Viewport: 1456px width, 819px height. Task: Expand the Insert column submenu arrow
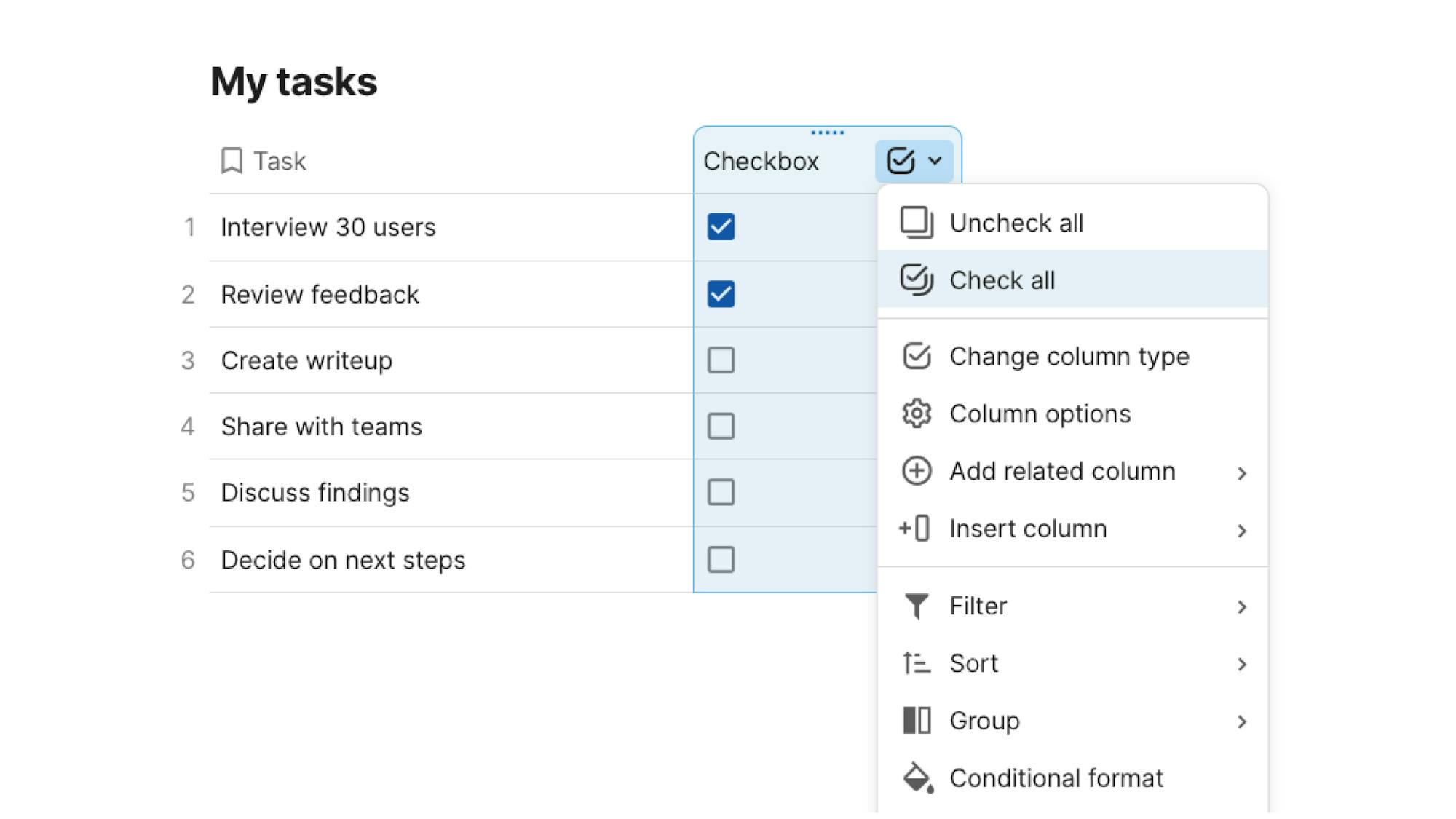(1242, 531)
